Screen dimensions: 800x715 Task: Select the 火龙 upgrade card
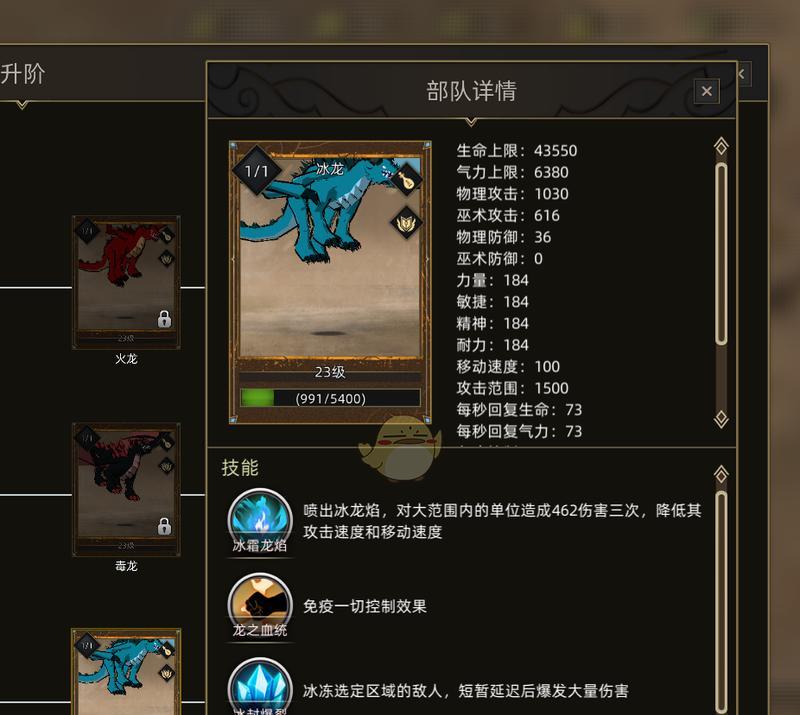[126, 282]
